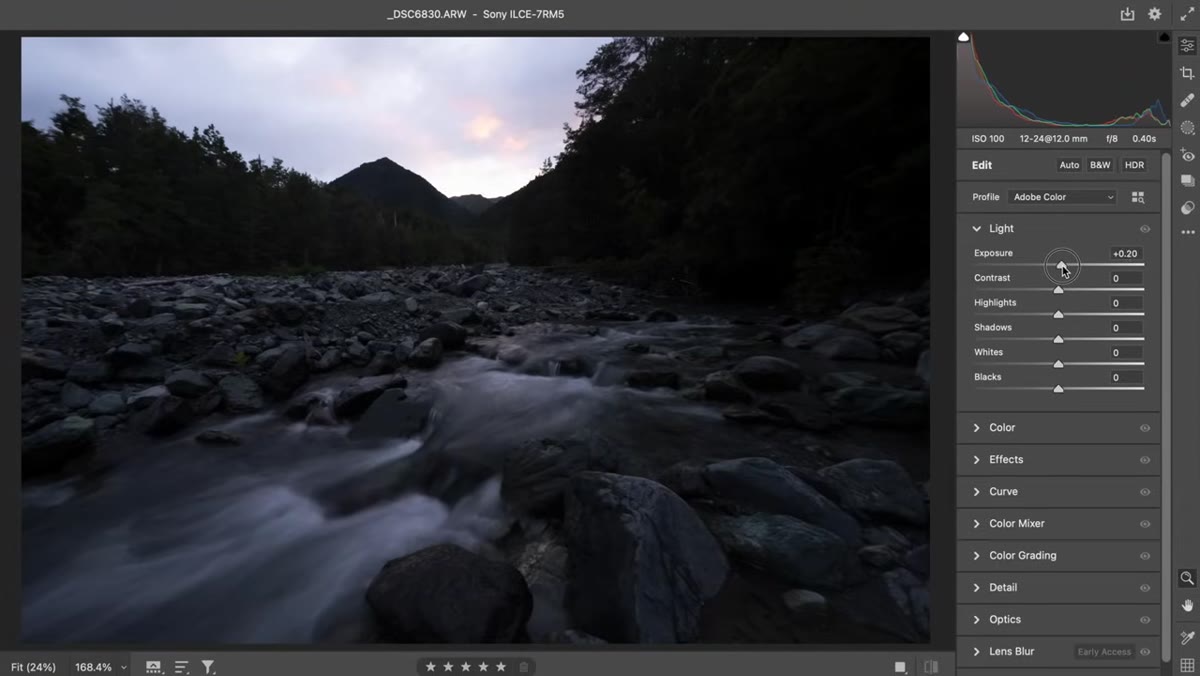Toggle visibility of Color panel edits
Image resolution: width=1200 pixels, height=676 pixels.
(x=1145, y=428)
